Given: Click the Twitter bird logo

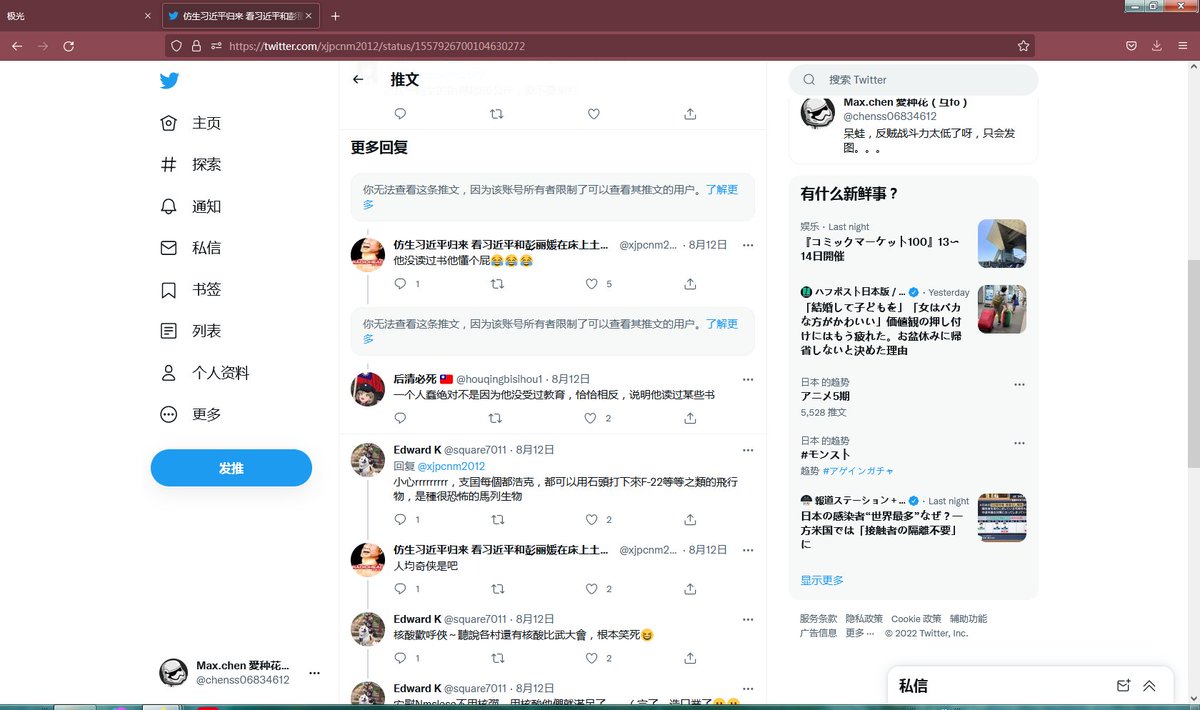Looking at the screenshot, I should click(x=169, y=81).
